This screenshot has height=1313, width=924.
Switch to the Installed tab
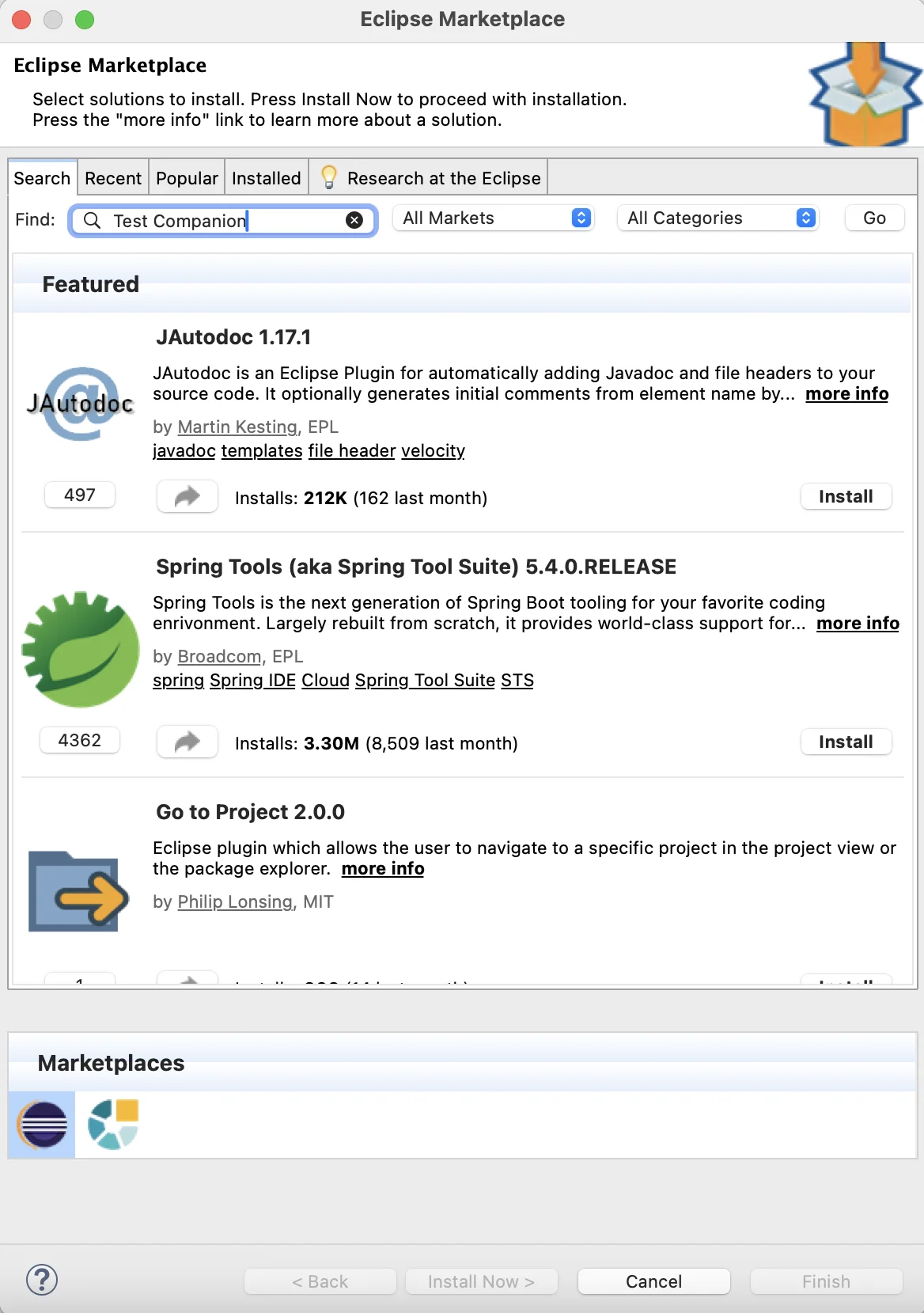click(x=267, y=178)
